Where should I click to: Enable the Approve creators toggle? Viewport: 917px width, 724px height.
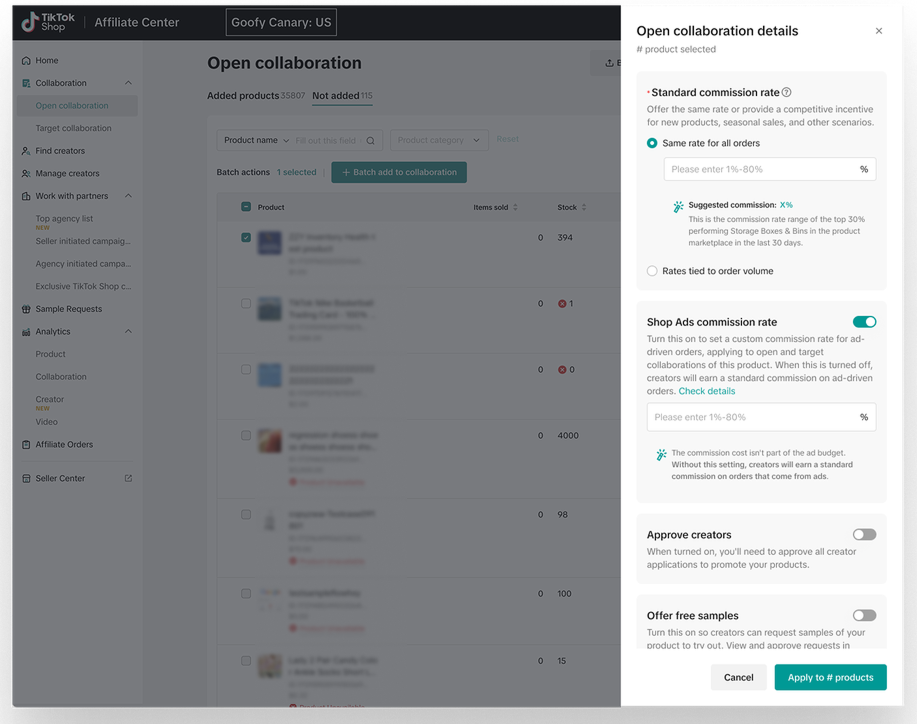pyautogui.click(x=864, y=535)
